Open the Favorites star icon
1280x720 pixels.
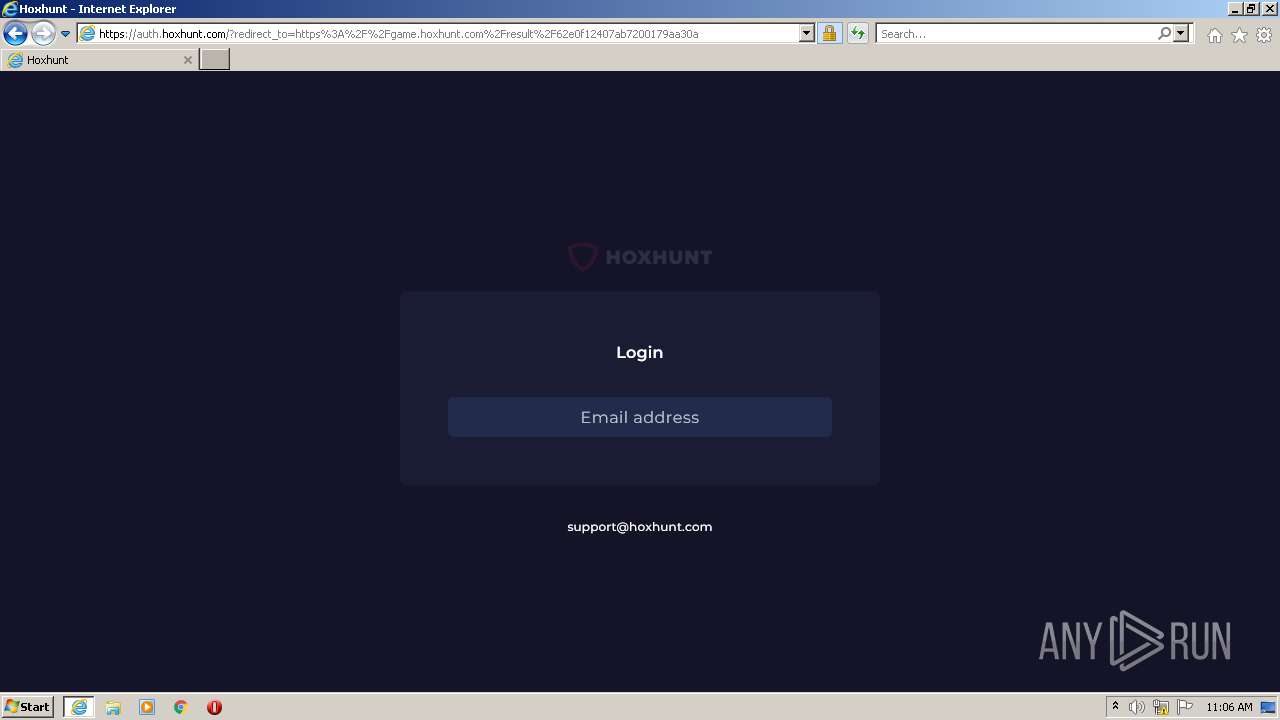tap(1239, 35)
